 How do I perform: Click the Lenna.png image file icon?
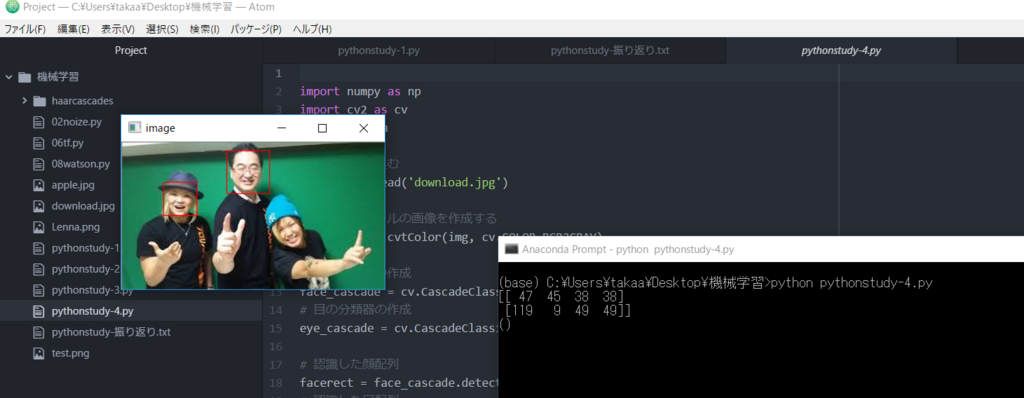point(39,227)
